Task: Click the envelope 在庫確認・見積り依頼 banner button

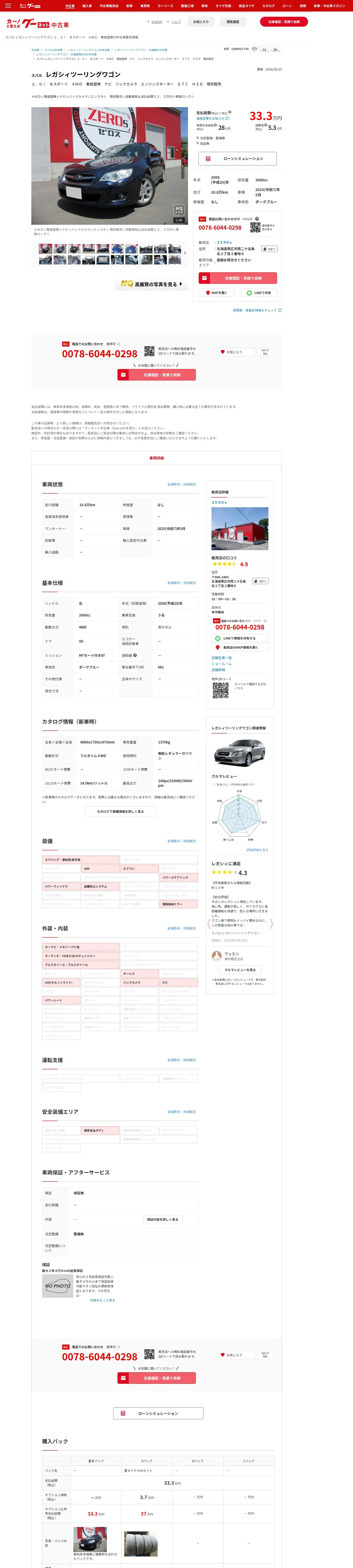Action: [x=156, y=375]
